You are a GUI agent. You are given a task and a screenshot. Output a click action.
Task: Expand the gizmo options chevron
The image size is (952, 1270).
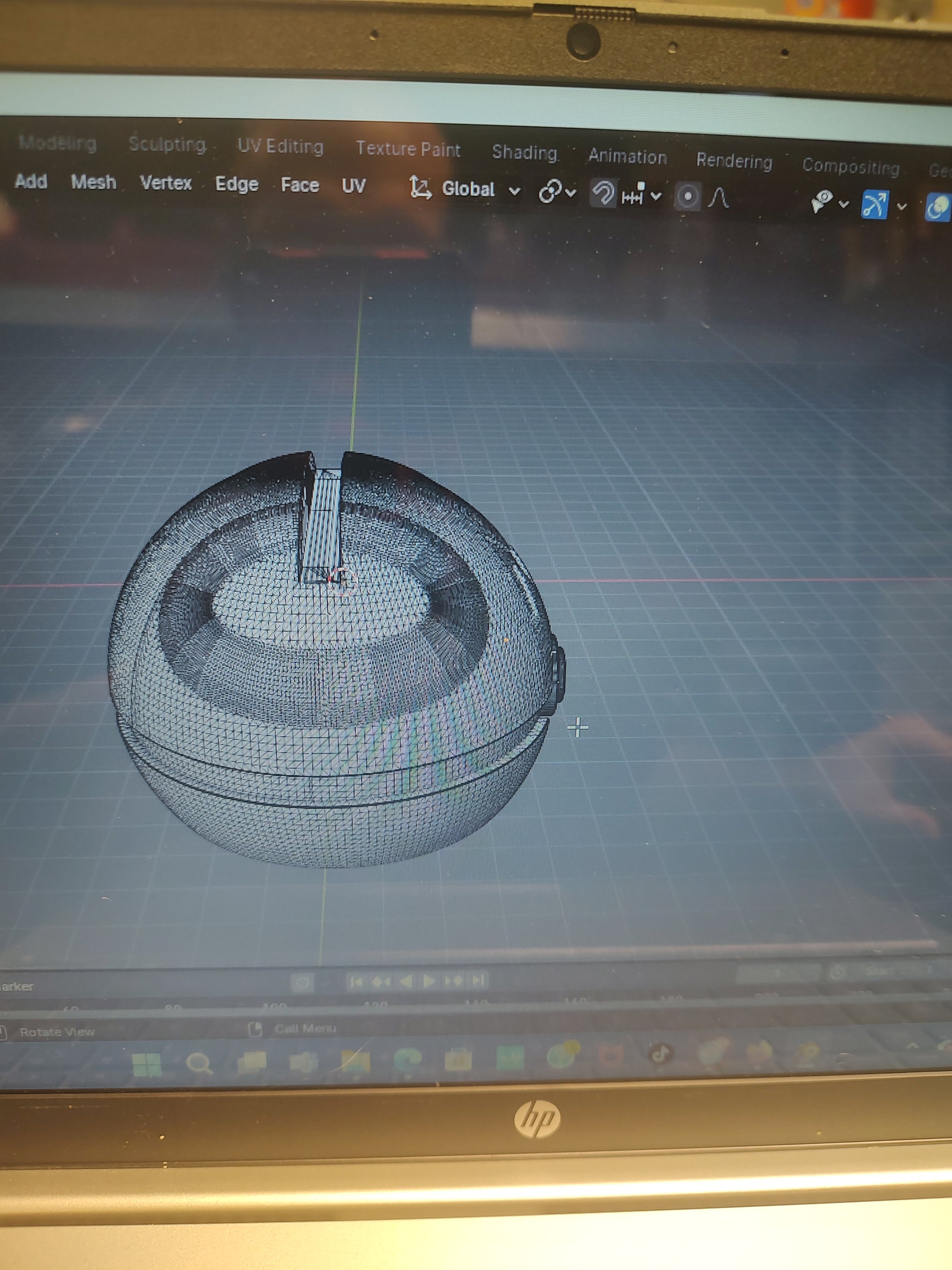point(902,207)
